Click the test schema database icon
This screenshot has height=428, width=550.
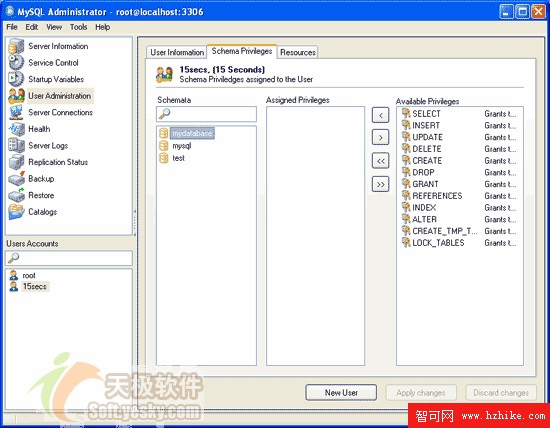click(164, 158)
